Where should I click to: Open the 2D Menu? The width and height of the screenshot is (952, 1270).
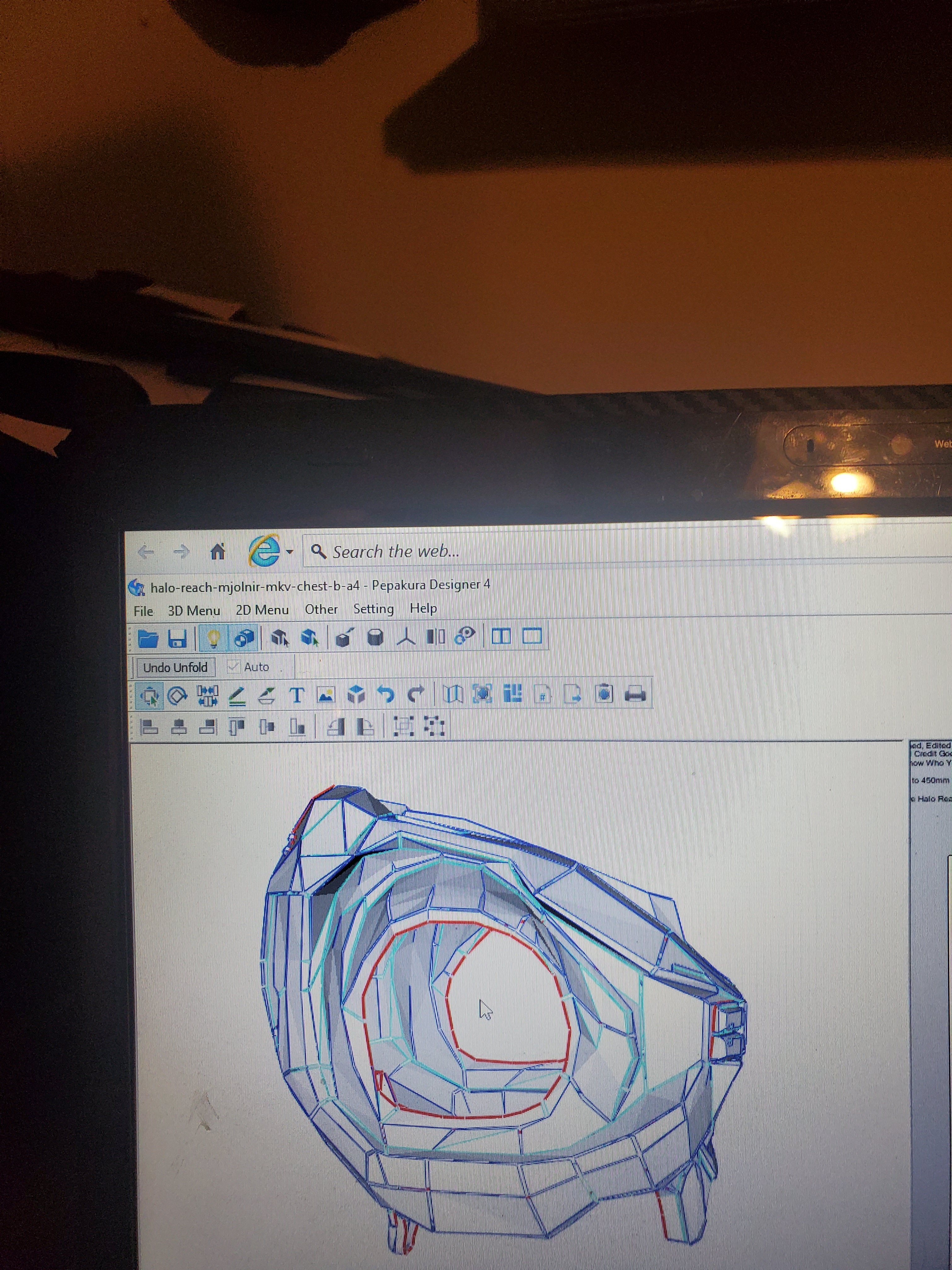click(x=262, y=610)
